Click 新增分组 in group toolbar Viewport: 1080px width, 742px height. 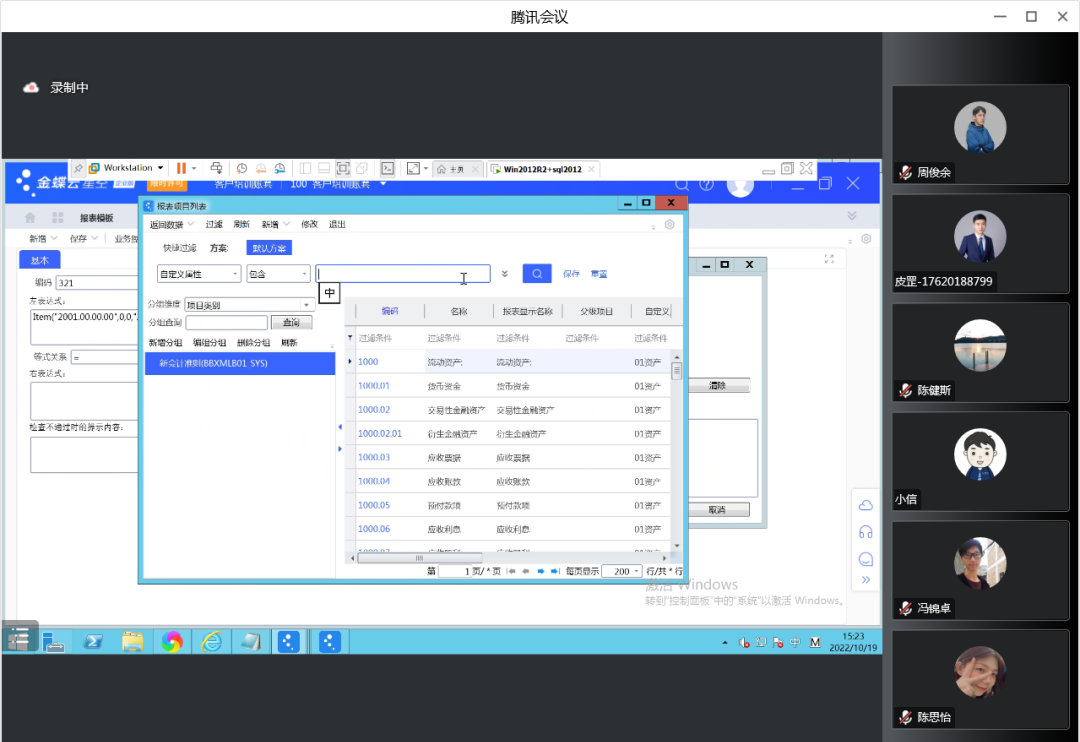(x=165, y=342)
